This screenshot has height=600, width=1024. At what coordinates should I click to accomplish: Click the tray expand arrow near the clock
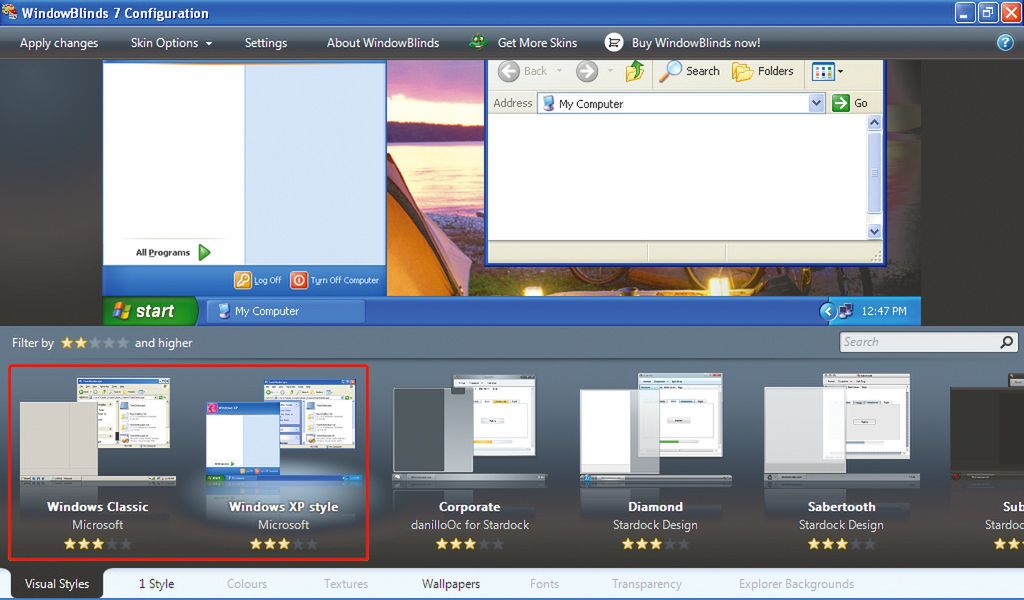827,311
